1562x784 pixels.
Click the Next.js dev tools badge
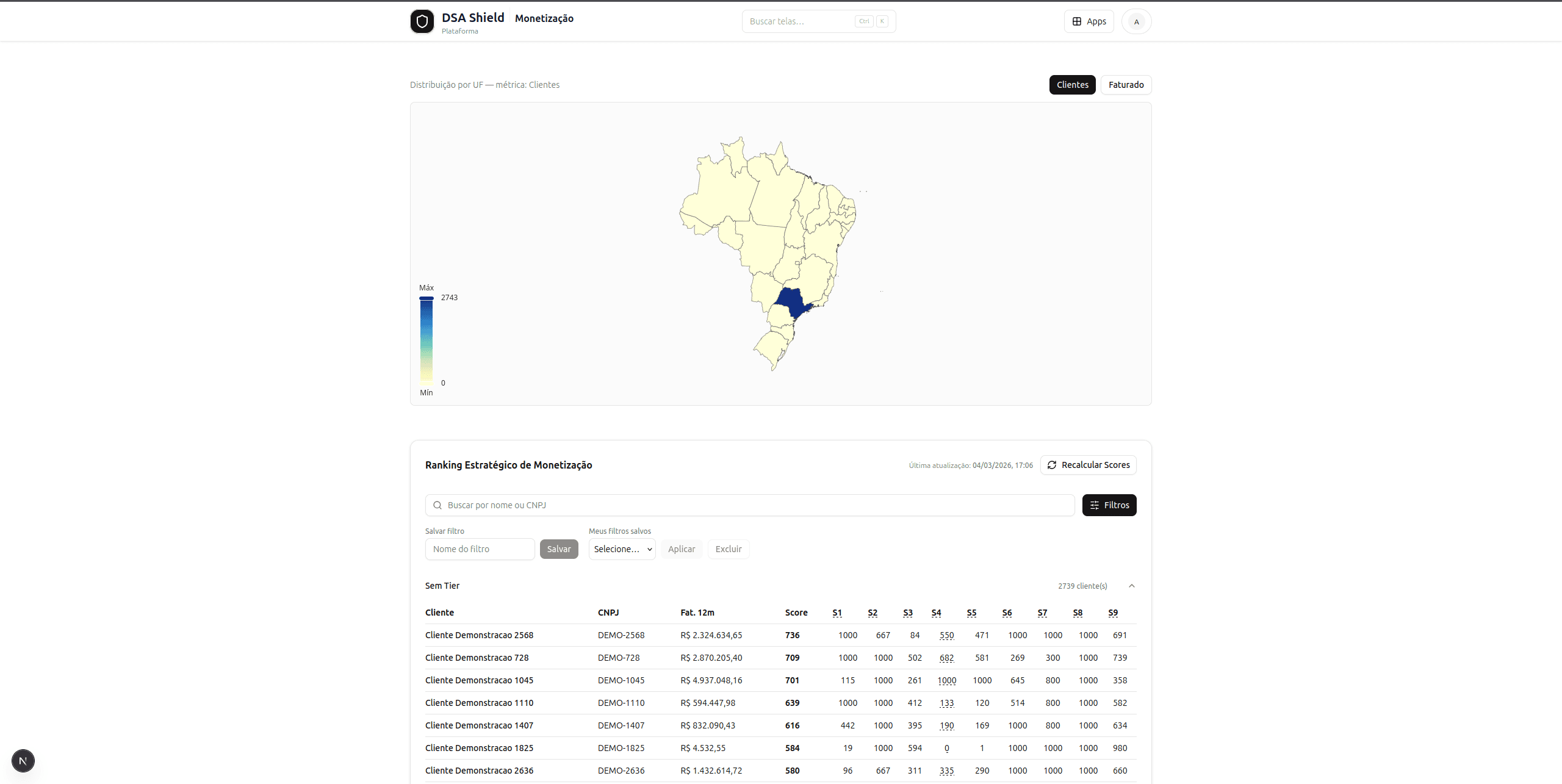[x=23, y=761]
